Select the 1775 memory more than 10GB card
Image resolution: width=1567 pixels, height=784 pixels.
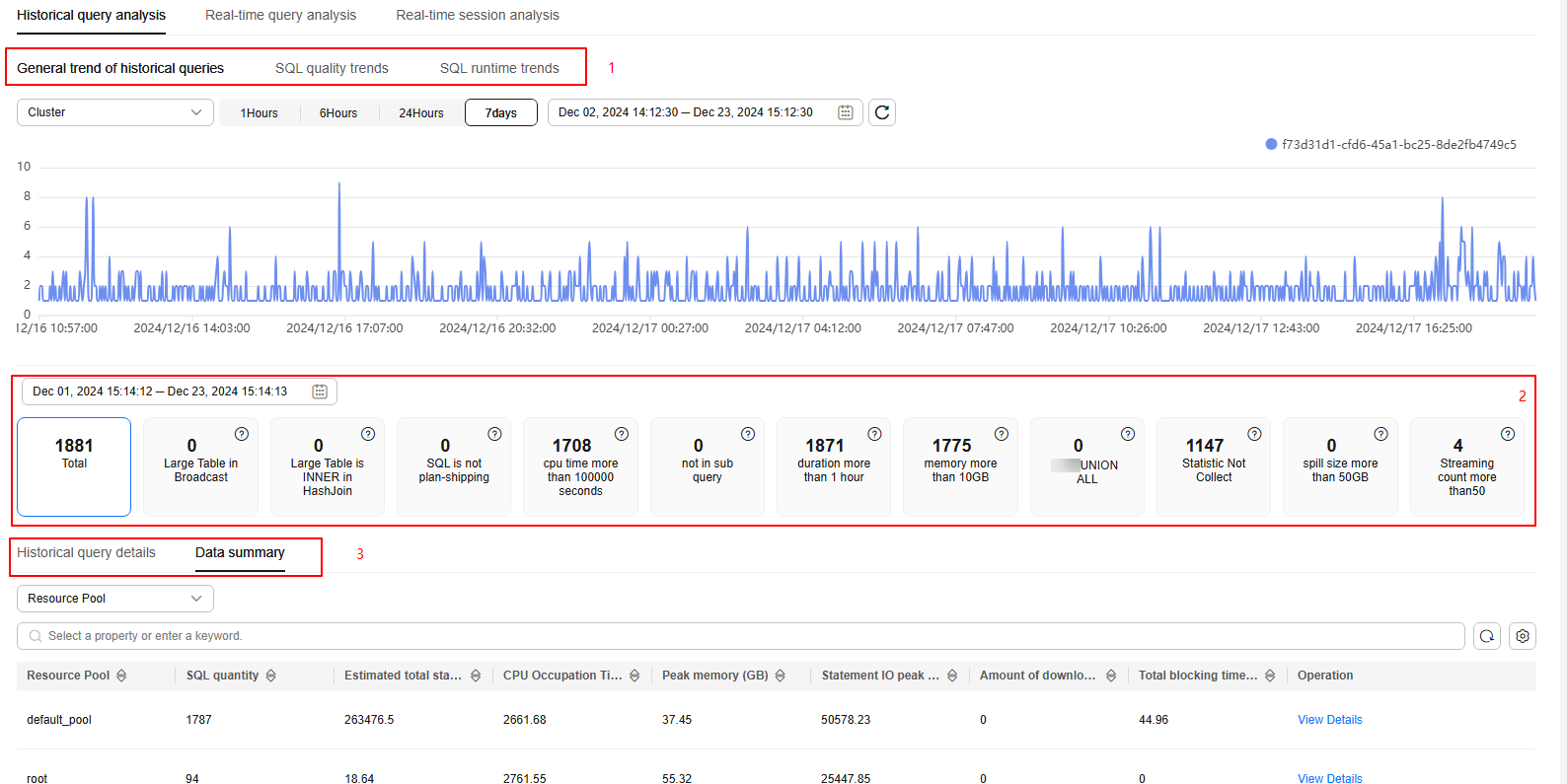tap(960, 466)
